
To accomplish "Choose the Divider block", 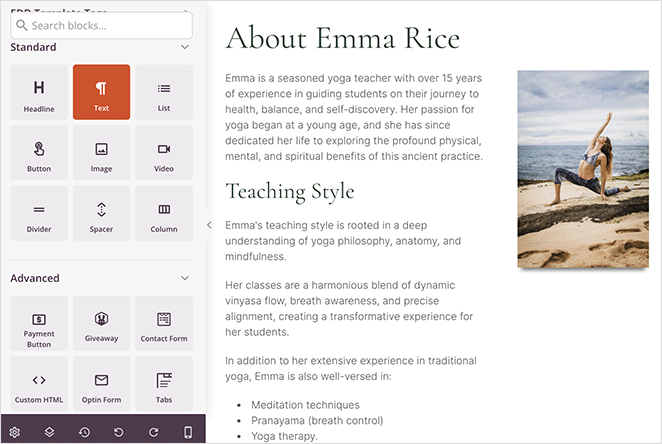I will pos(39,214).
